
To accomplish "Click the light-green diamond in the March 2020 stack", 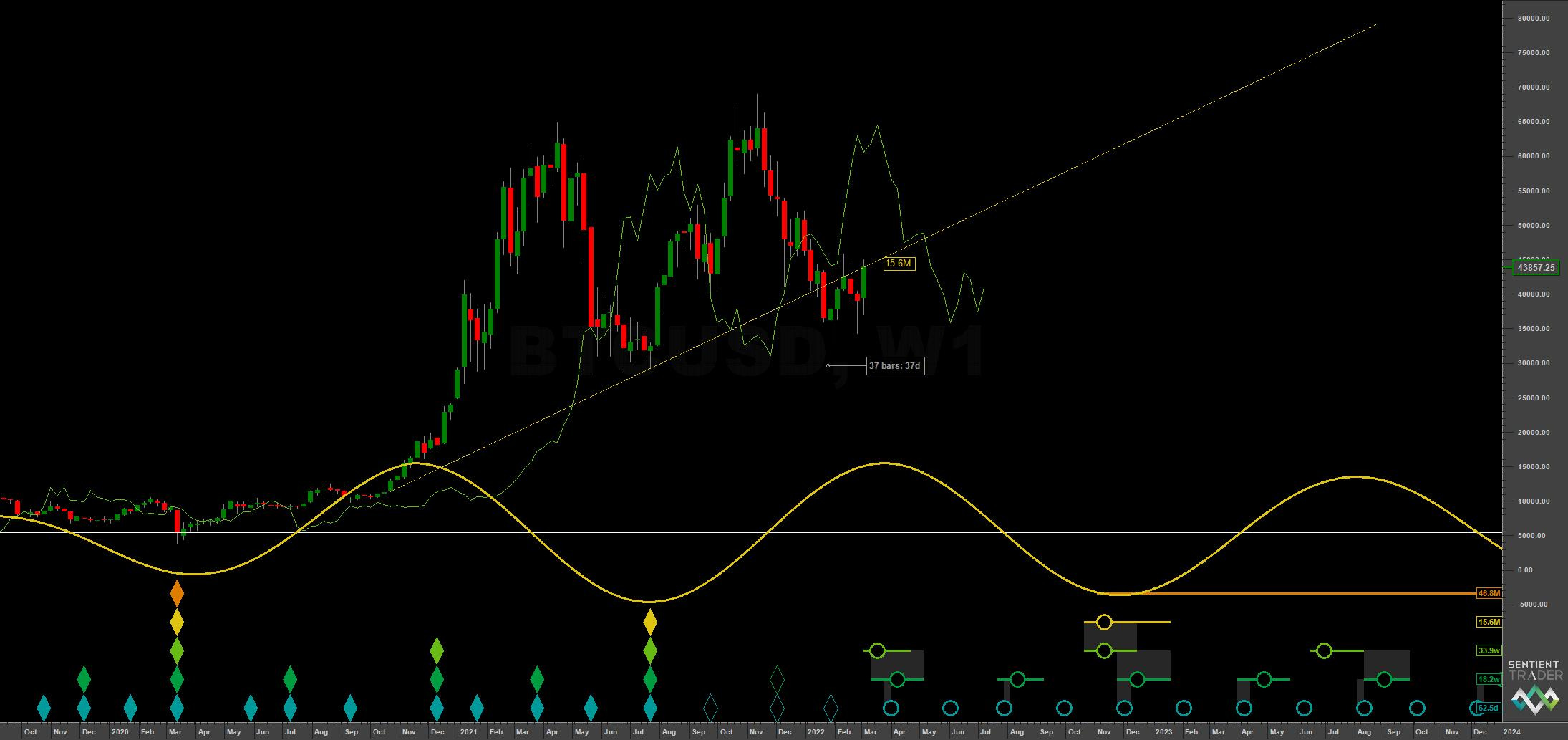I will (x=177, y=650).
